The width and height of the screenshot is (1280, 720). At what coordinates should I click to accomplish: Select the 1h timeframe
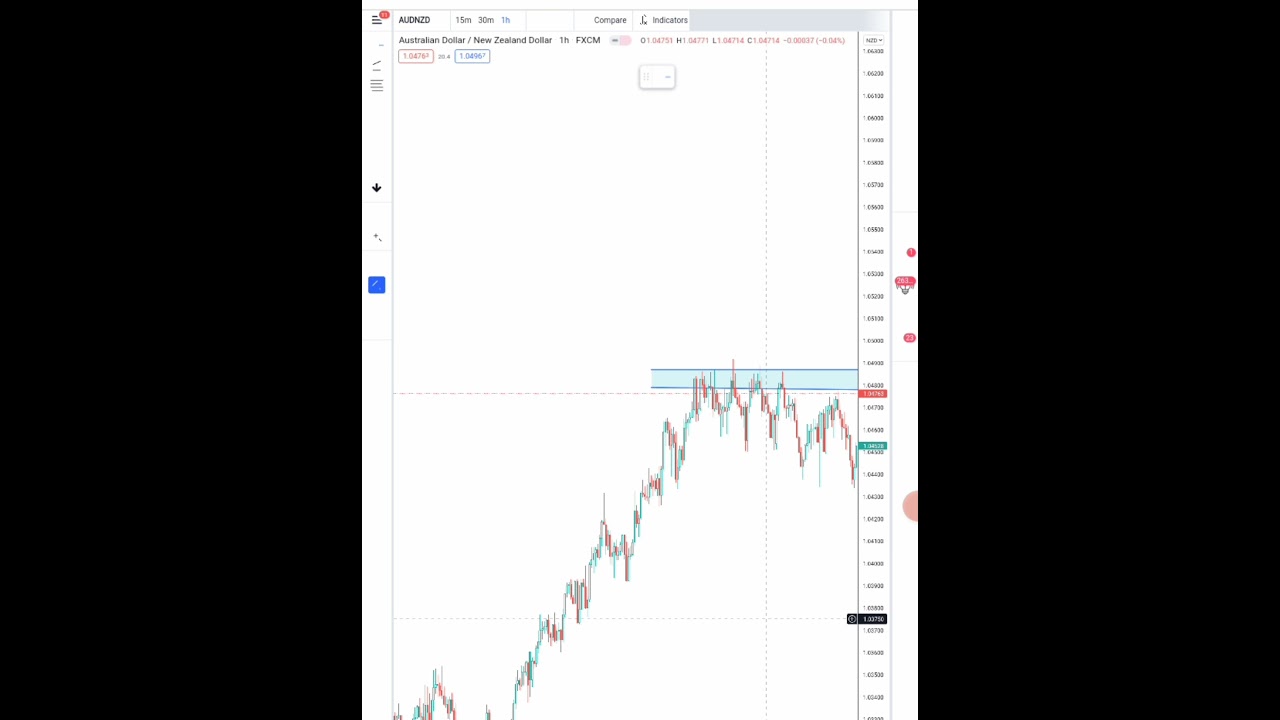click(x=506, y=20)
